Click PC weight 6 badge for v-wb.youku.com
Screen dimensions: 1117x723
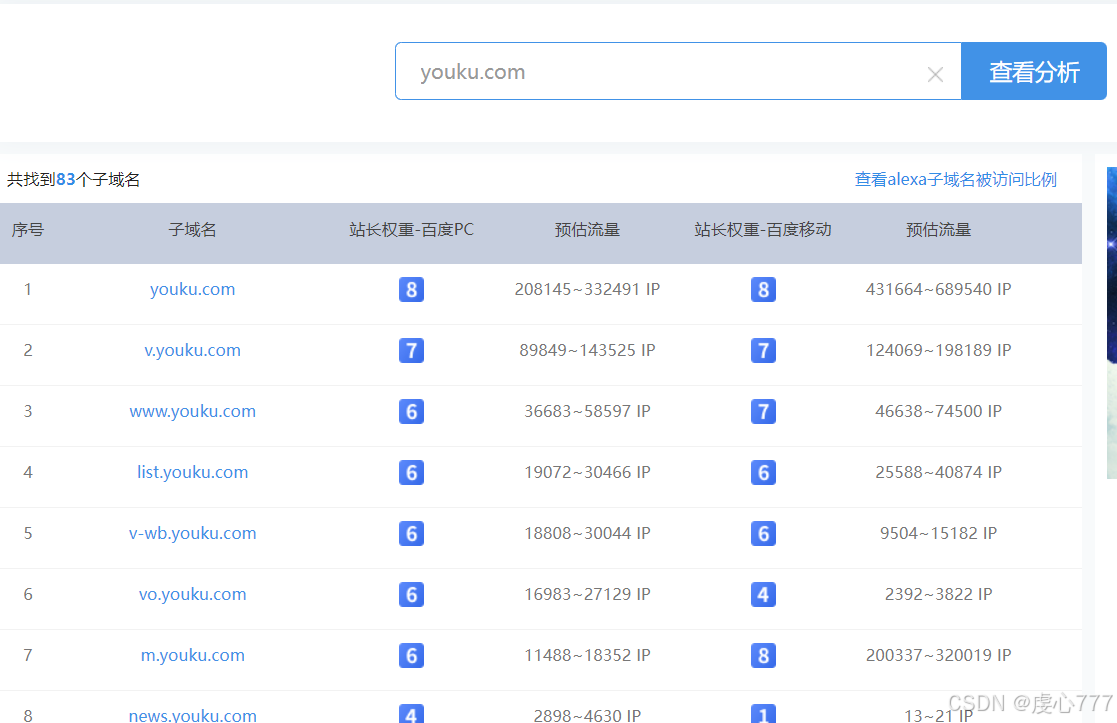pos(411,534)
